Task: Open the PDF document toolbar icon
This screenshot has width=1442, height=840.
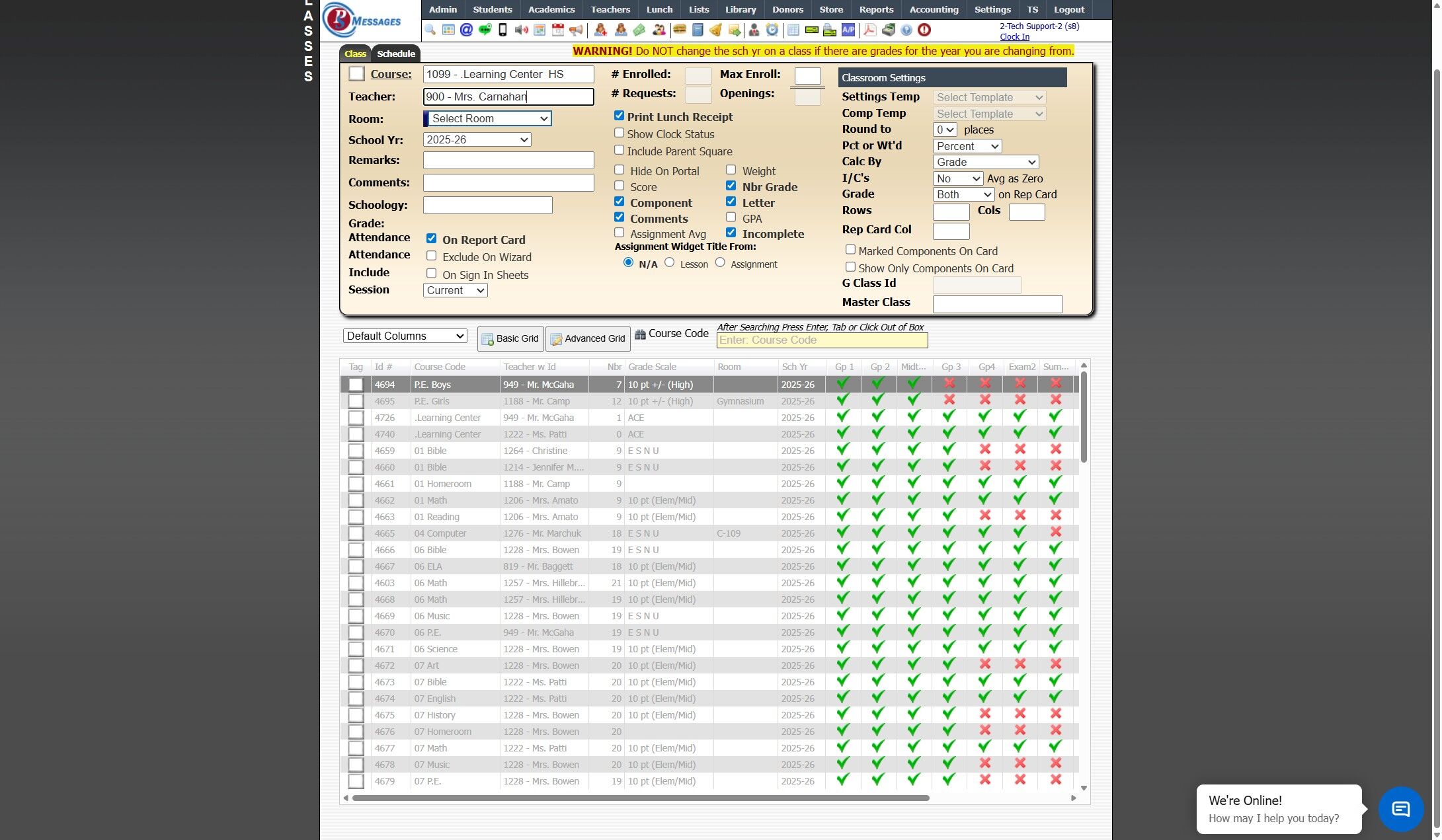Action: [869, 30]
